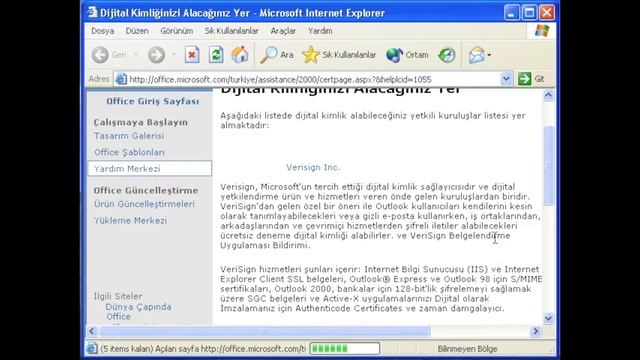Click the vertical scrollbar thumb

click(548, 165)
